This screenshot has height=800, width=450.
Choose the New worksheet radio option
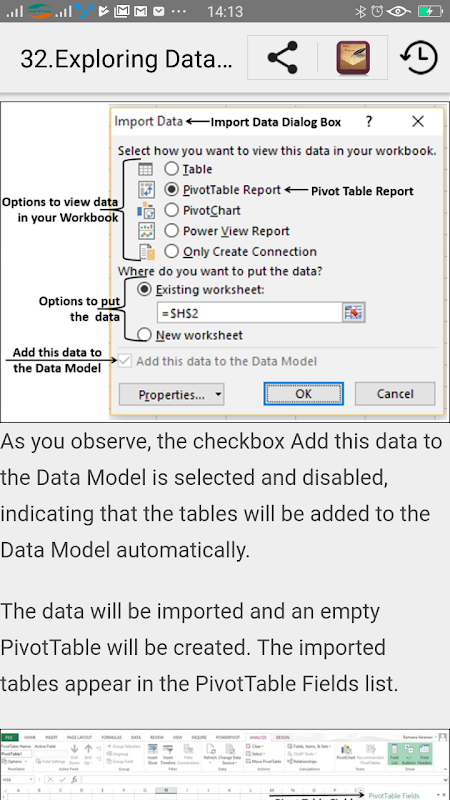point(144,335)
